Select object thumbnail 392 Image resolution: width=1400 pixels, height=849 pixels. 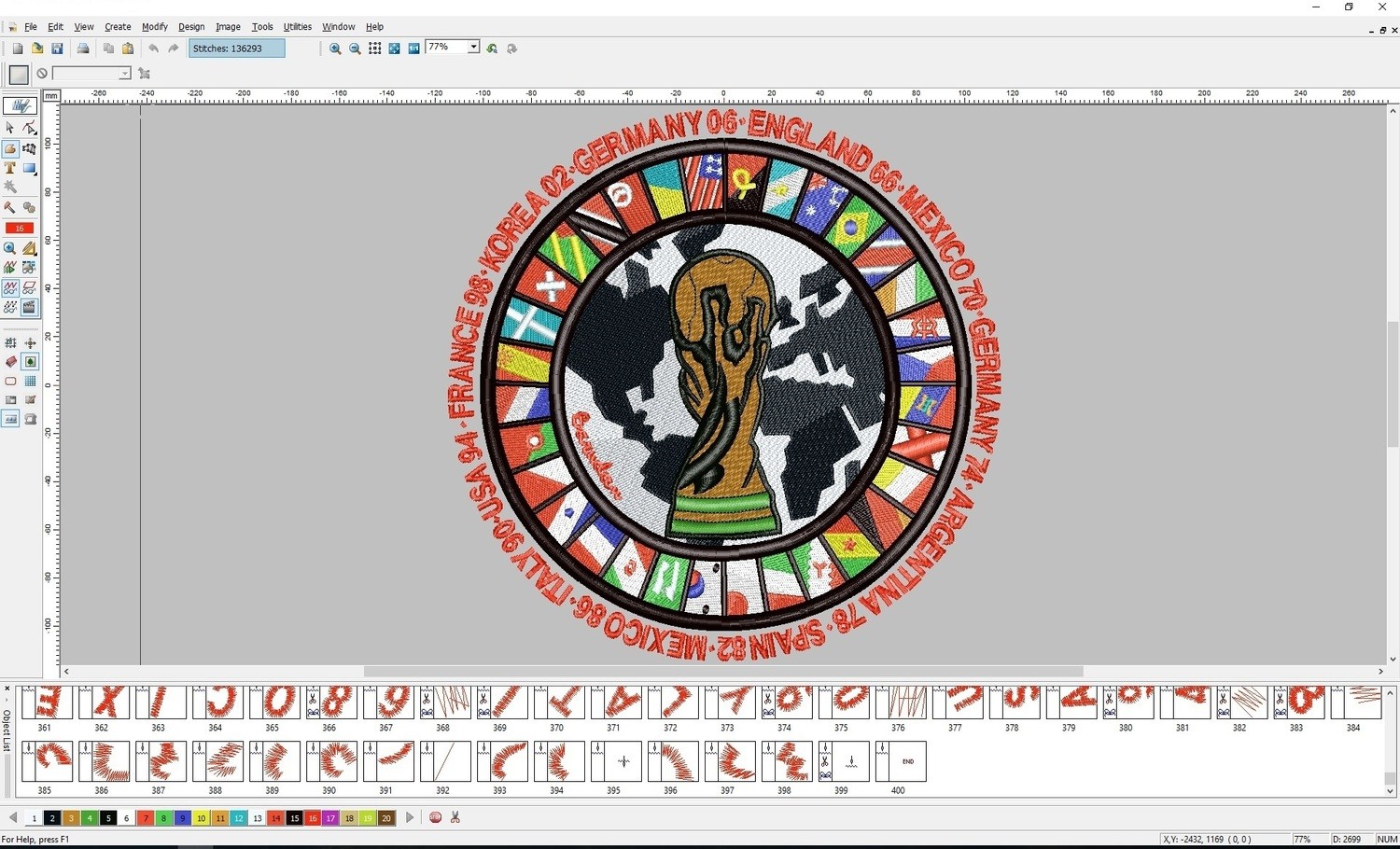(x=445, y=761)
